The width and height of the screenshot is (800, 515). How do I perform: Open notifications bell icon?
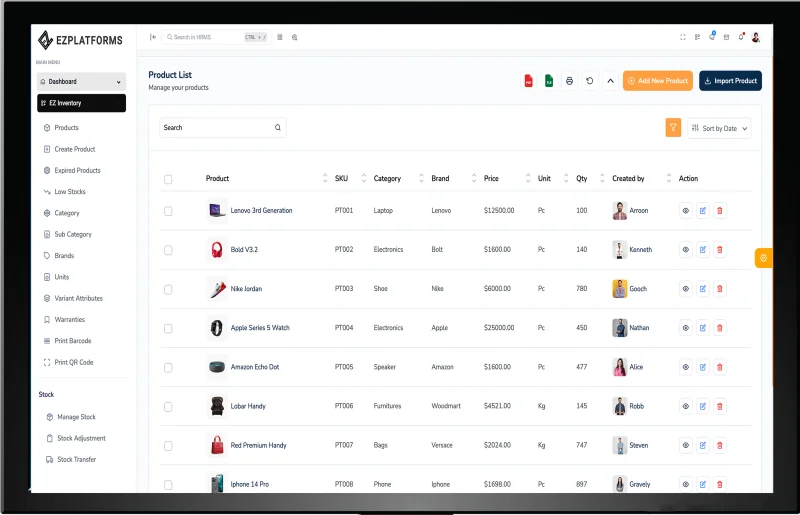[x=741, y=37]
